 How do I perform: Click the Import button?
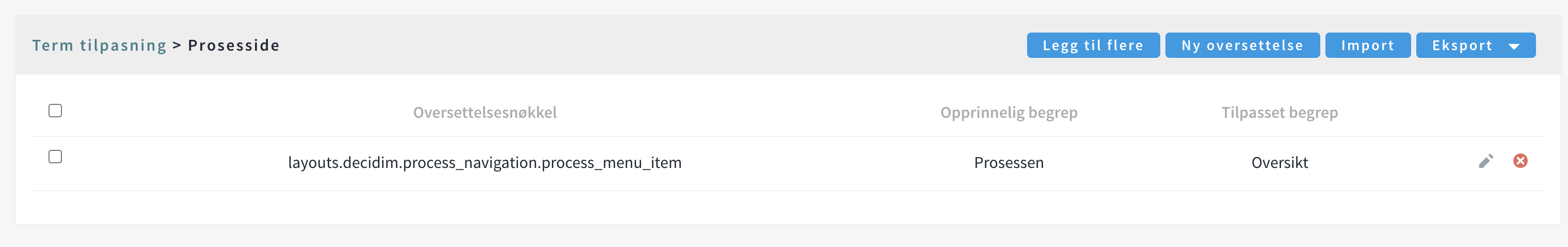[1367, 46]
